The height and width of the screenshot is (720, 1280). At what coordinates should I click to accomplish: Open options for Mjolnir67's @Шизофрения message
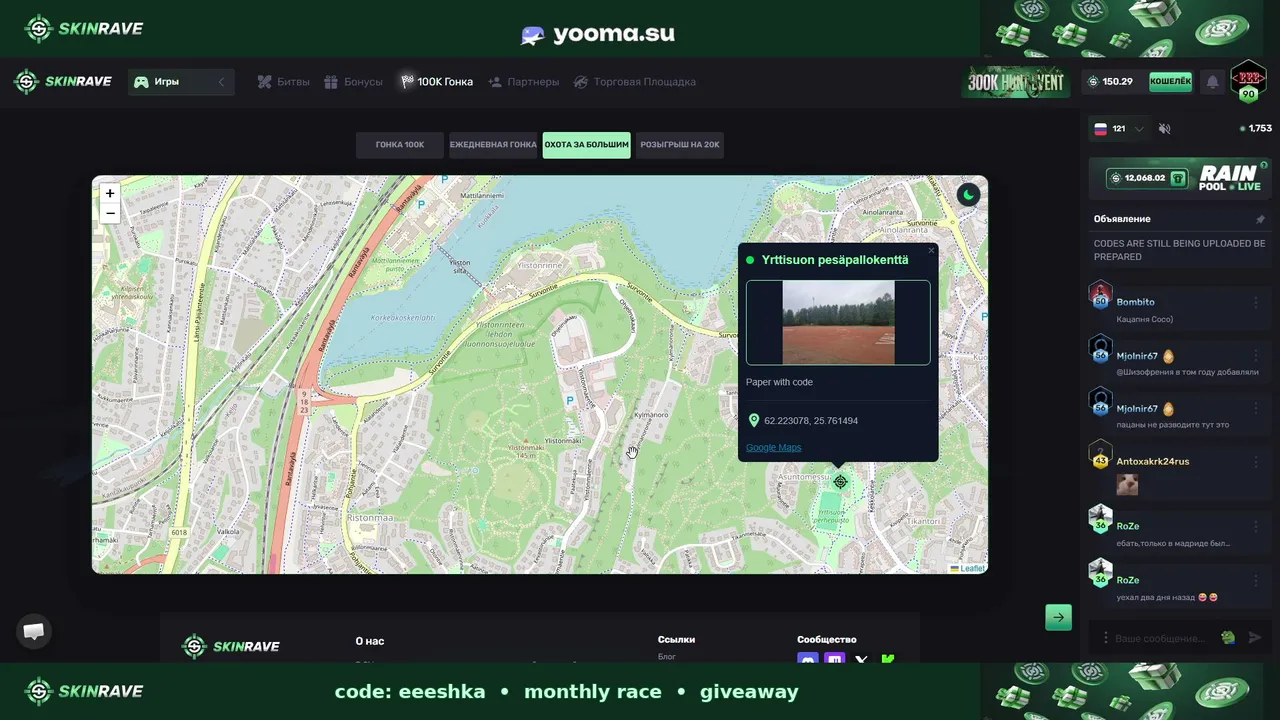coord(1256,356)
